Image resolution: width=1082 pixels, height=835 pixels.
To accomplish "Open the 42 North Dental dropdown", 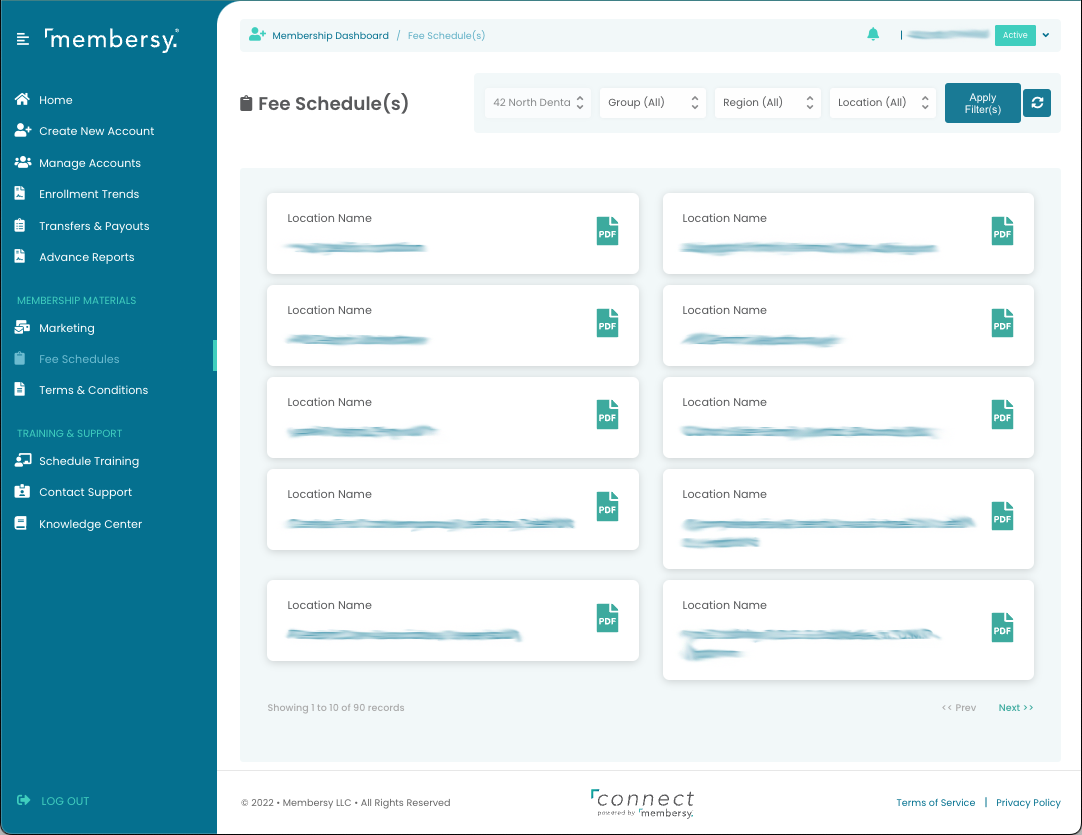I will point(539,103).
